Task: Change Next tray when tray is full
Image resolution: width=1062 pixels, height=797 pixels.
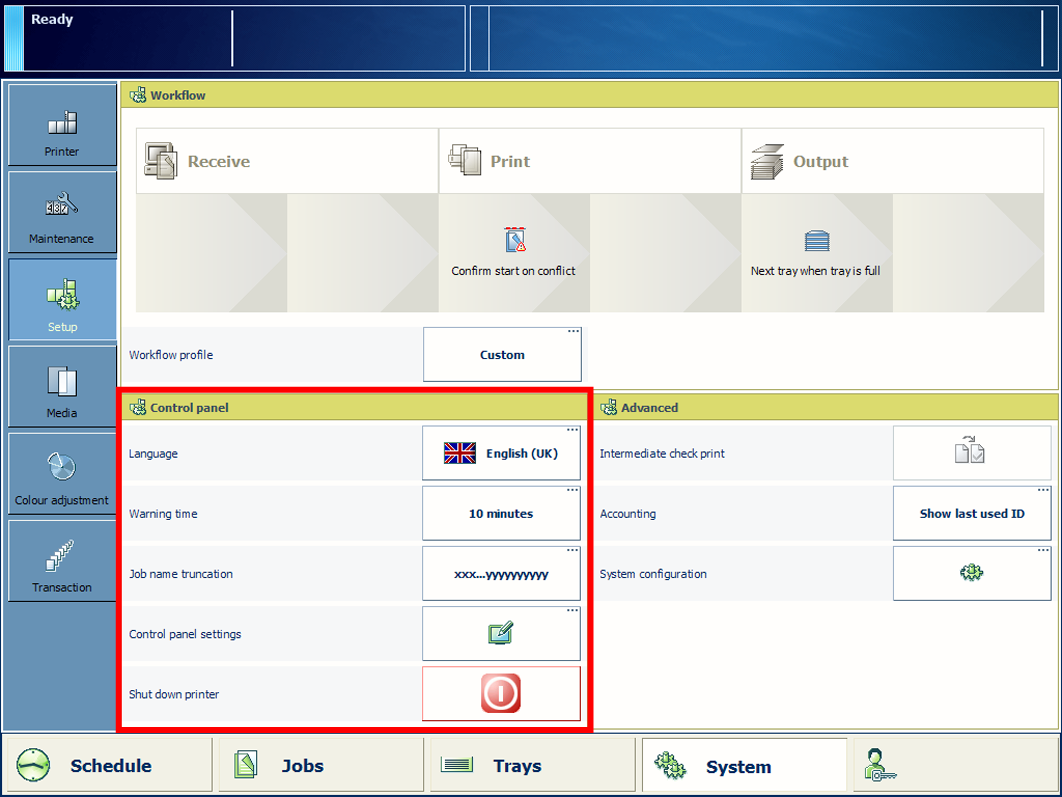Action: (x=816, y=251)
